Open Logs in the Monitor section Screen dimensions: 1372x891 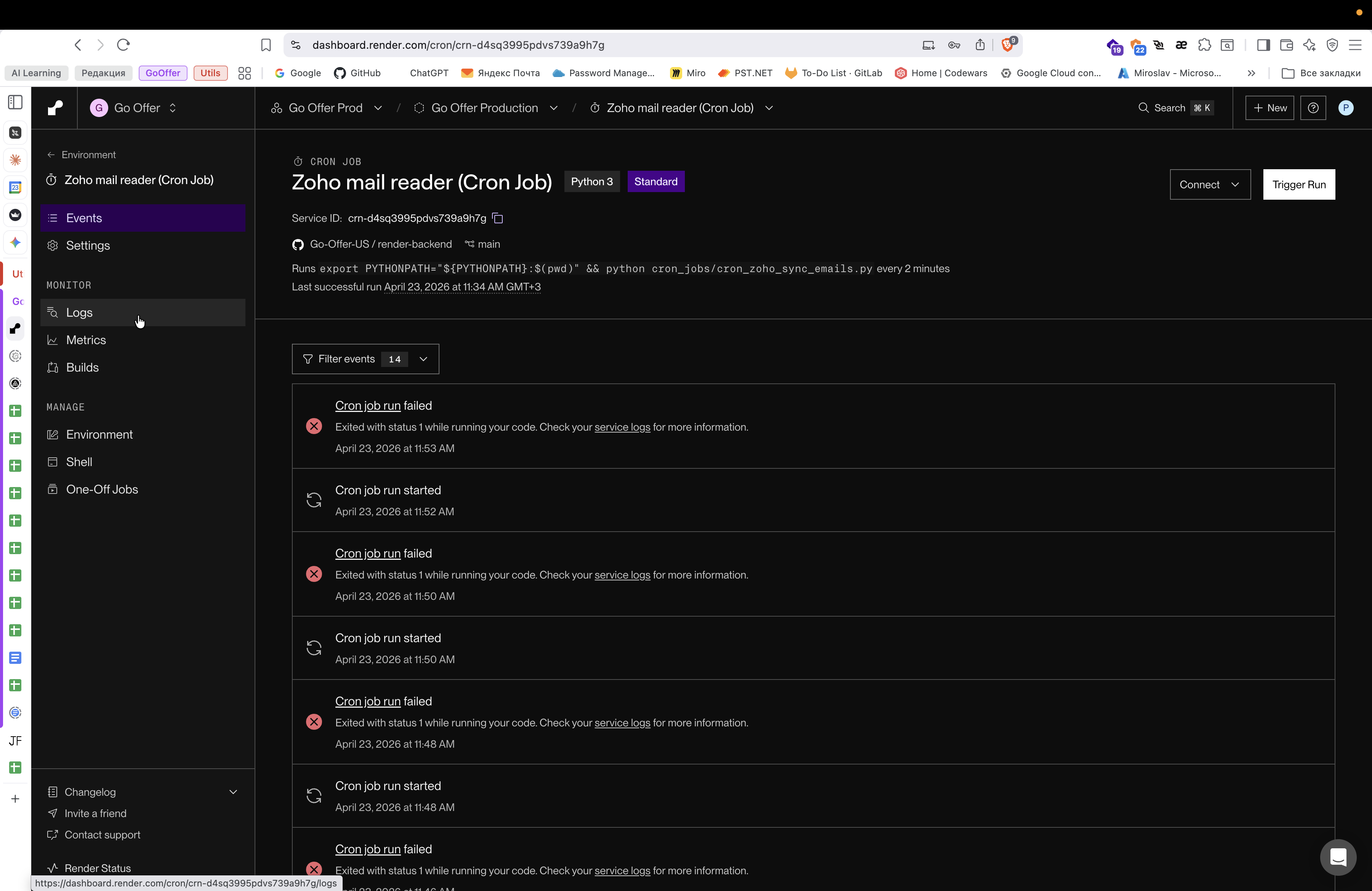tap(79, 312)
